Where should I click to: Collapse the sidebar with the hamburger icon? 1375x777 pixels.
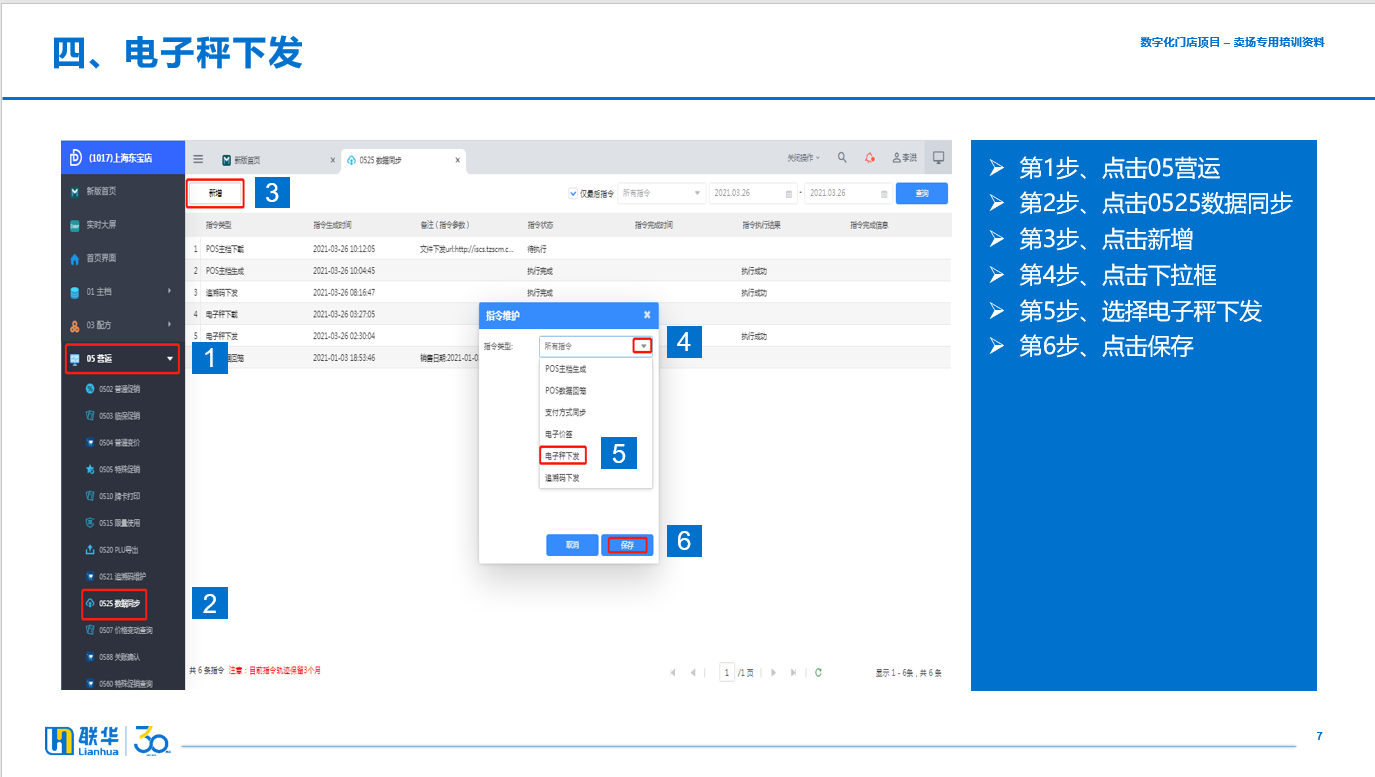[x=198, y=159]
